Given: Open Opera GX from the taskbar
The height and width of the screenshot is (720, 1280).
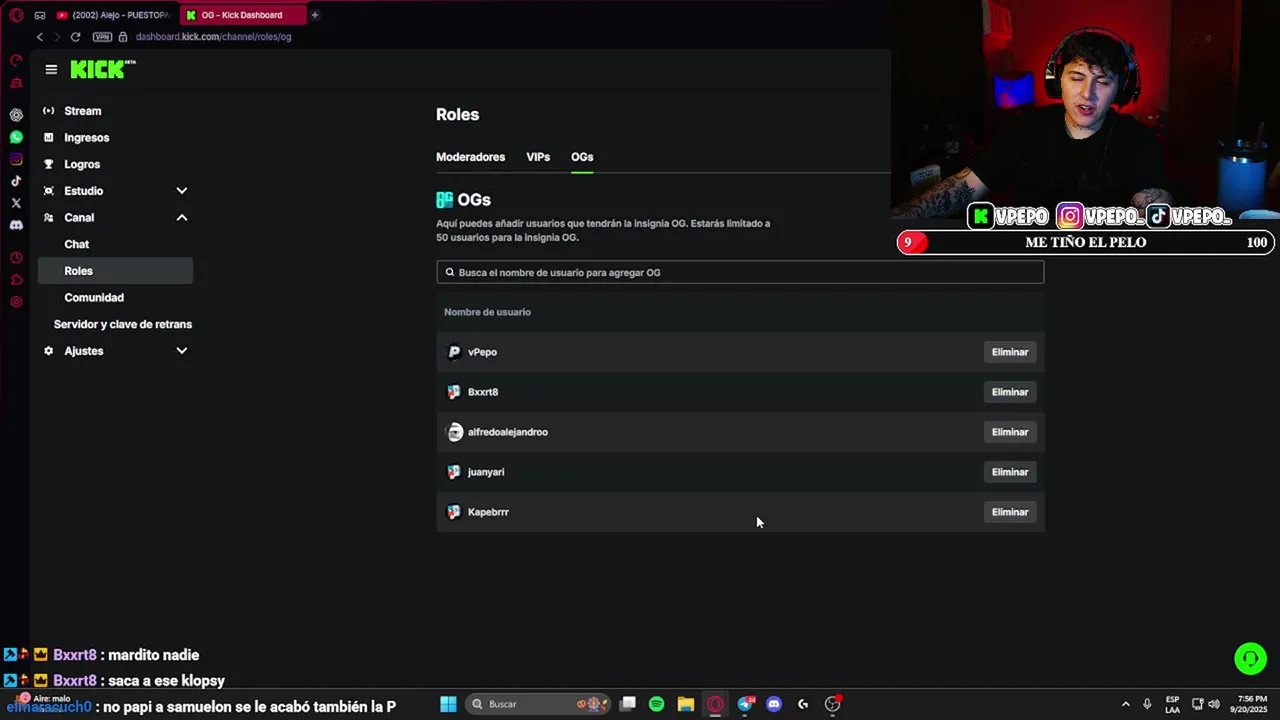Looking at the screenshot, I should point(715,704).
